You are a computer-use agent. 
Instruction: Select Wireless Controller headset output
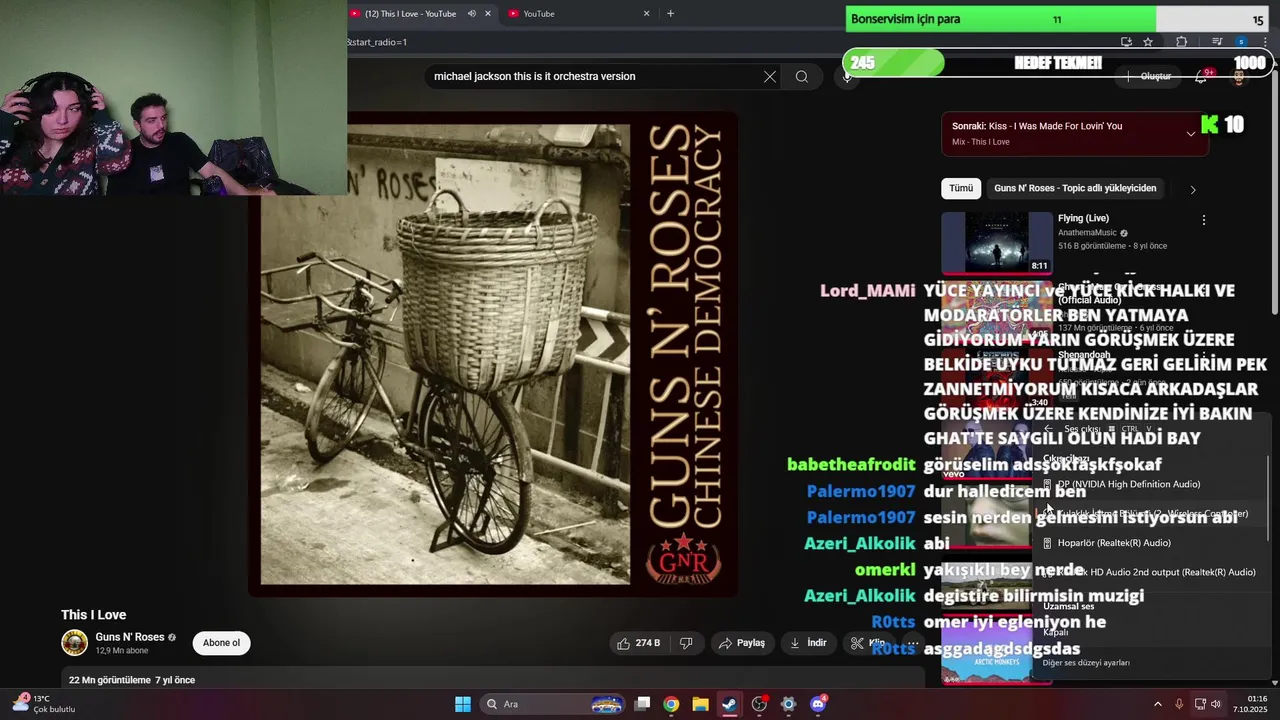1150,514
